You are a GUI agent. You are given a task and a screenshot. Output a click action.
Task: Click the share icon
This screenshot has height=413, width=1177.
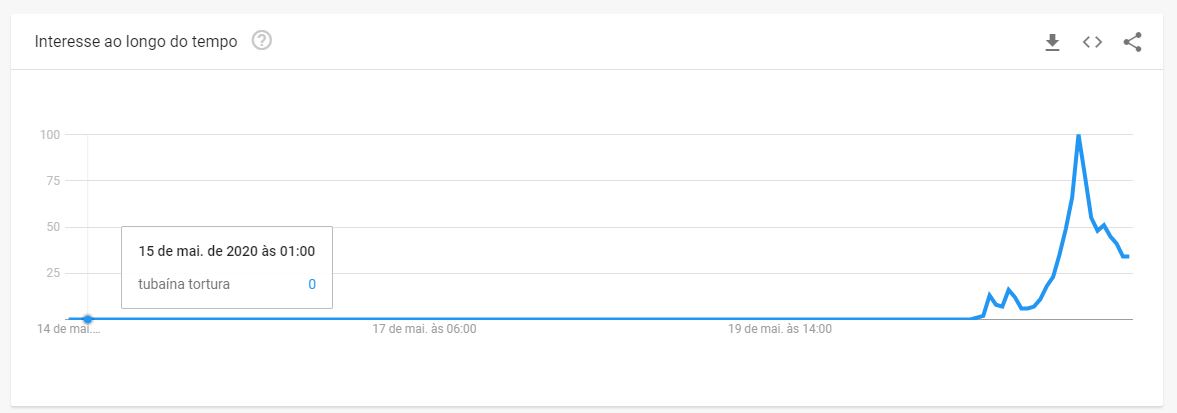(x=1132, y=42)
